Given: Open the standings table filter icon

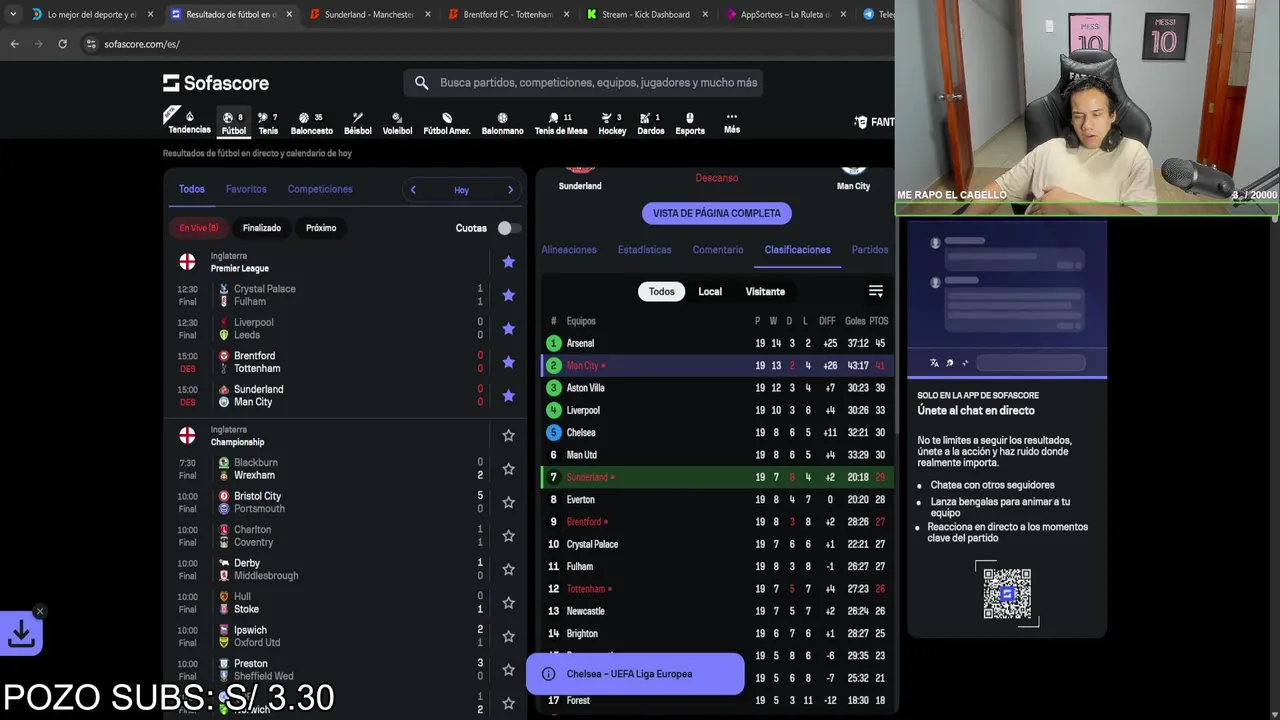Looking at the screenshot, I should [875, 291].
